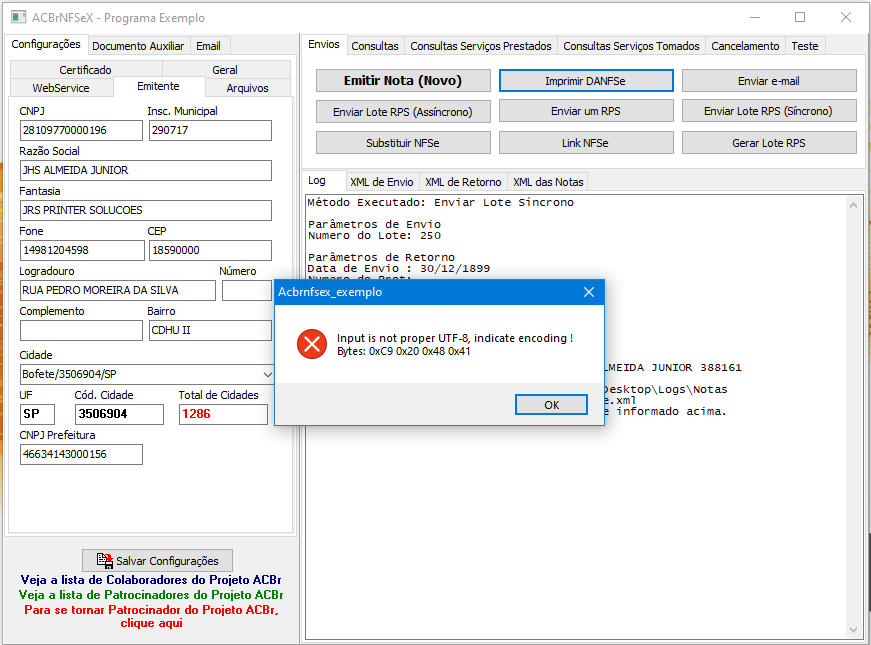
Task: Click the UF field showing SP
Action: point(37,414)
